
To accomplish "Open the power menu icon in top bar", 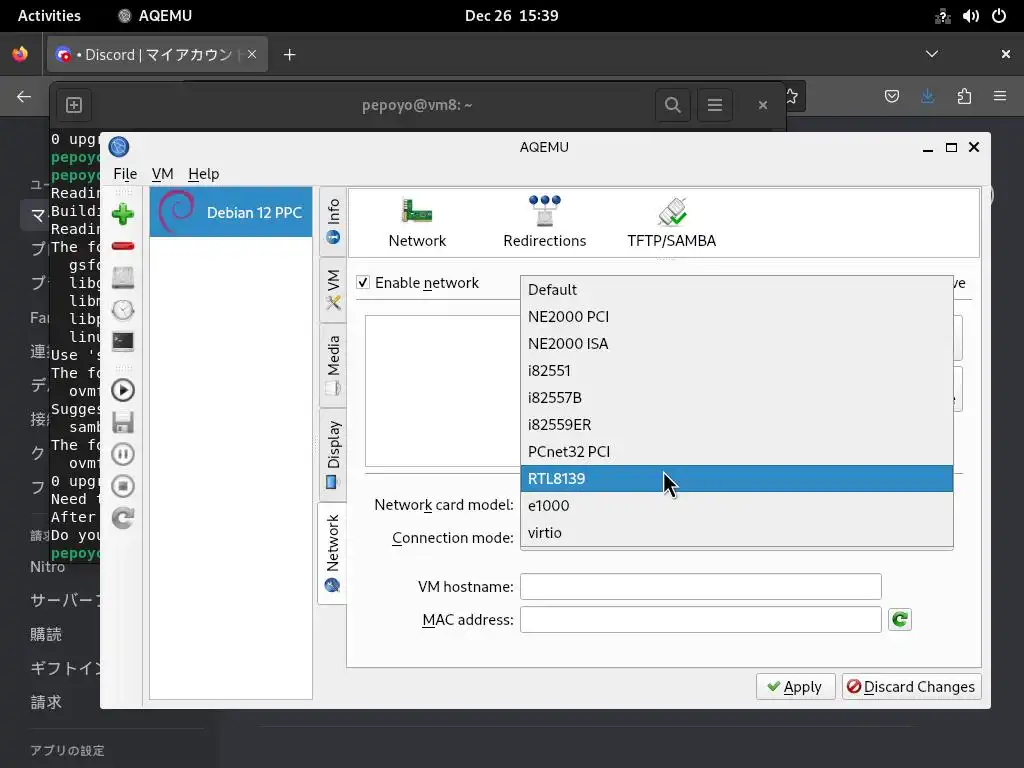I will click(x=999, y=16).
